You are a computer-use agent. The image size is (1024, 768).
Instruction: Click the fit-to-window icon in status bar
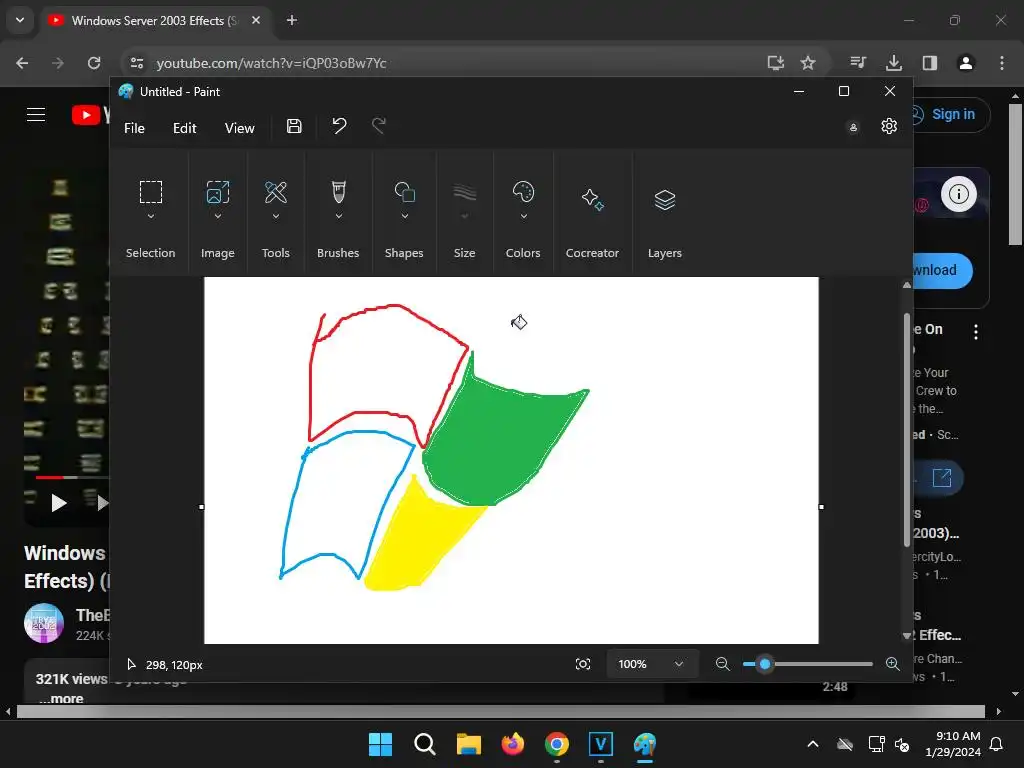(x=583, y=664)
